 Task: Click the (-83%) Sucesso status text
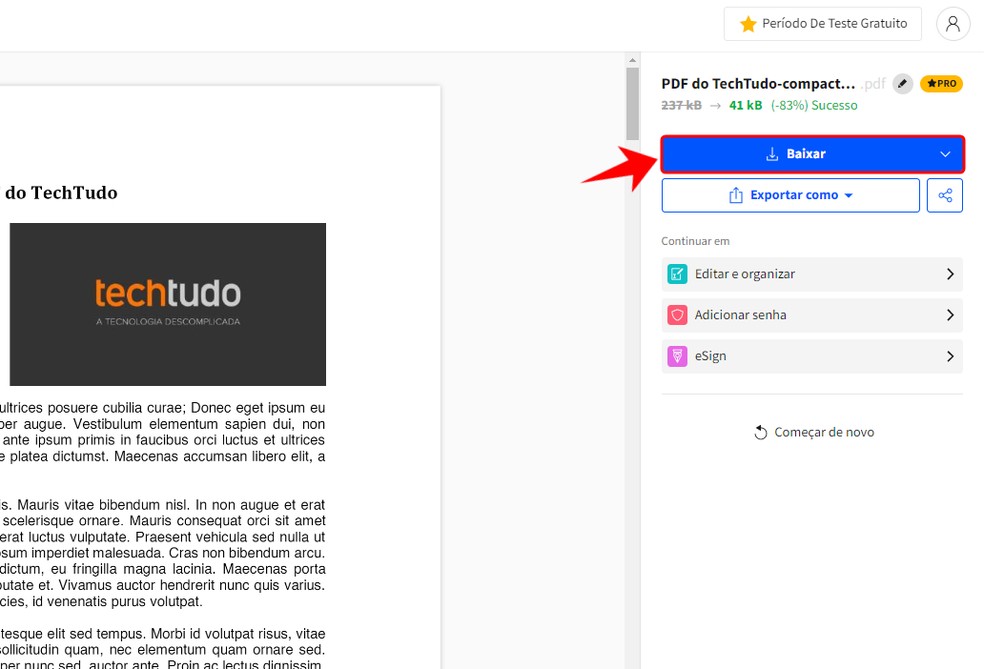[814, 105]
